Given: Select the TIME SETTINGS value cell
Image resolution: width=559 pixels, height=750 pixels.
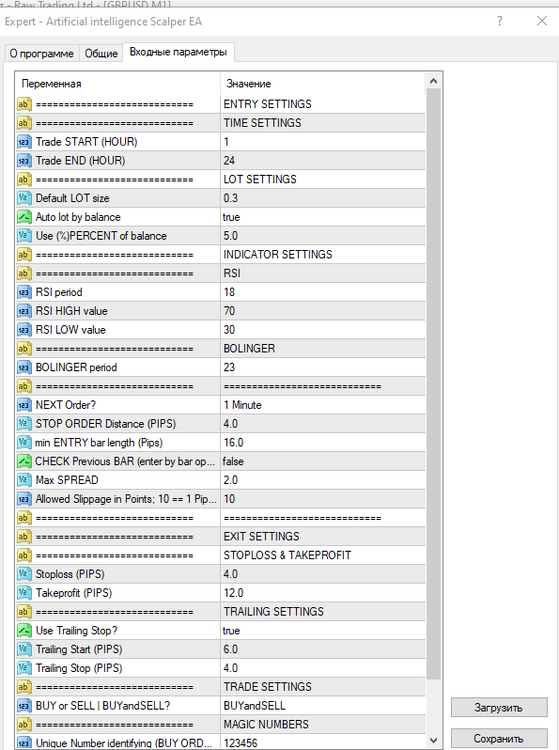Looking at the screenshot, I should (323, 123).
